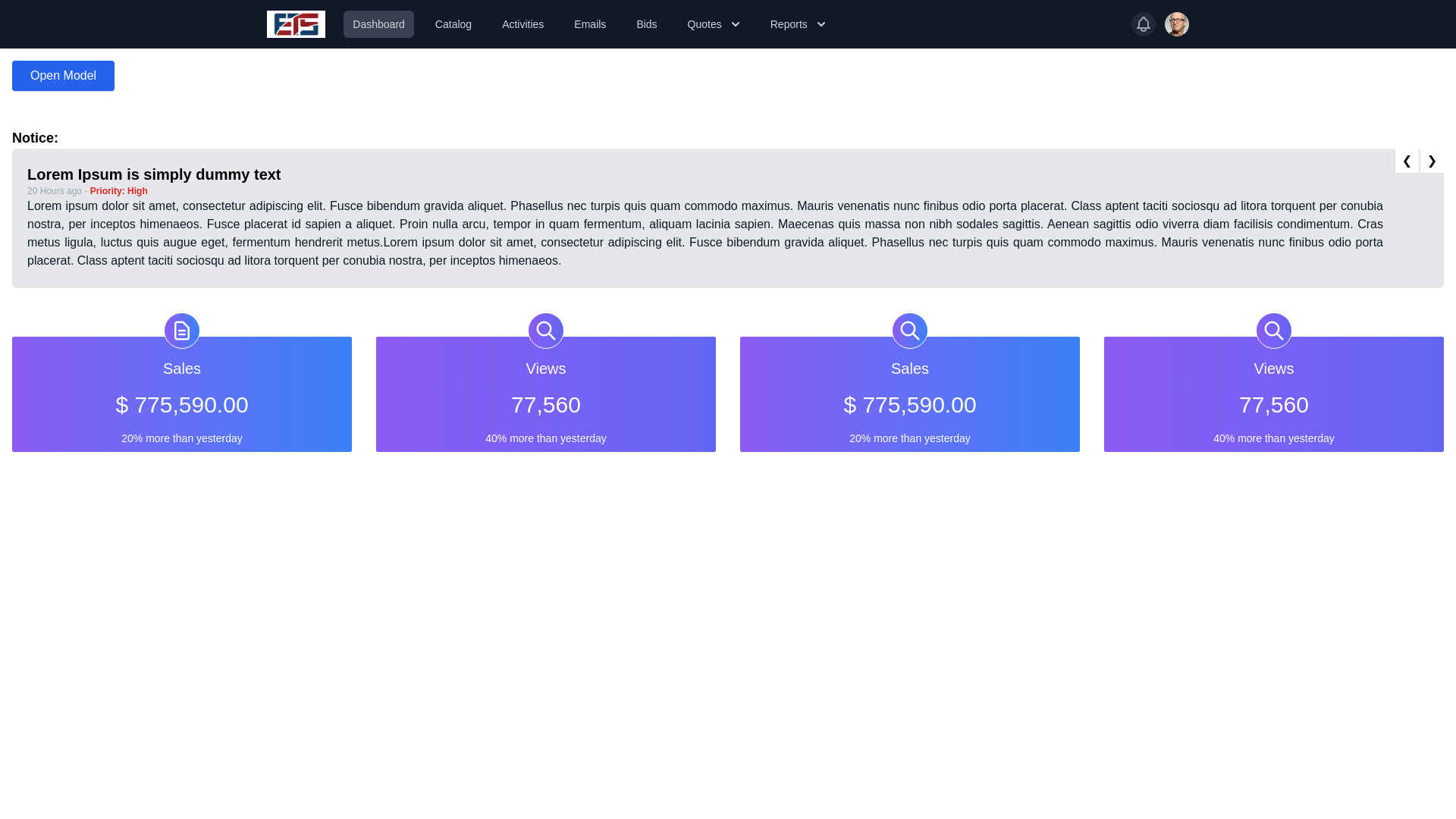Click the notice body paragraph text
The image size is (1456, 819).
click(705, 234)
